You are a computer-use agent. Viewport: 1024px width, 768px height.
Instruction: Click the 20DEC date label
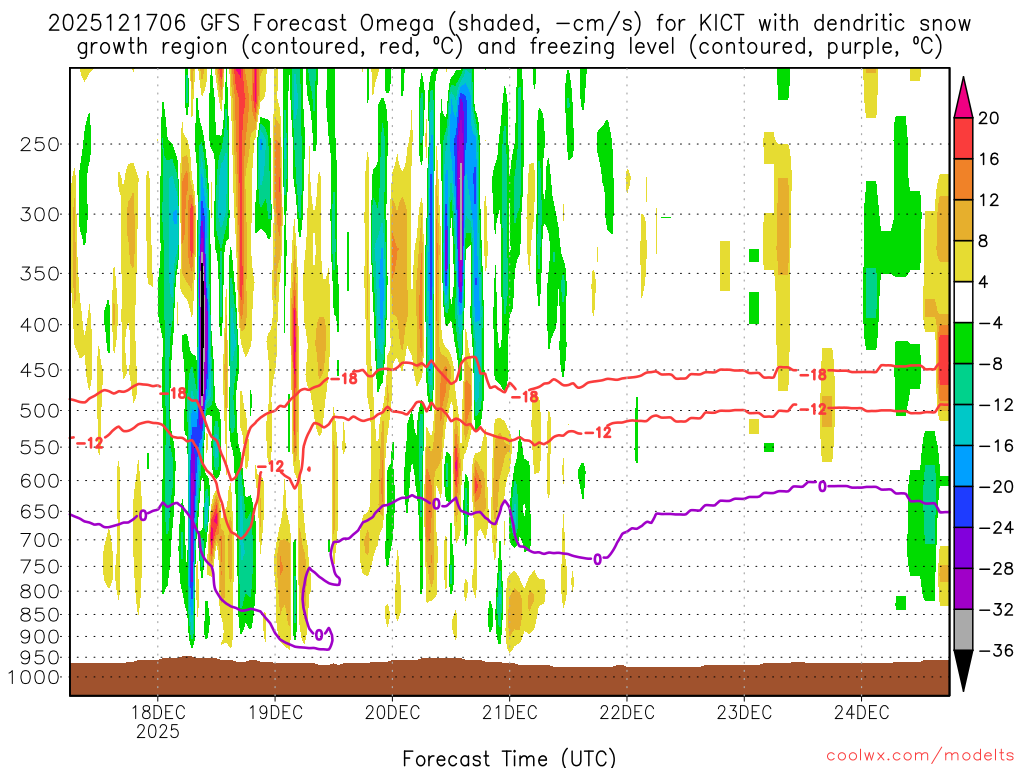[392, 712]
